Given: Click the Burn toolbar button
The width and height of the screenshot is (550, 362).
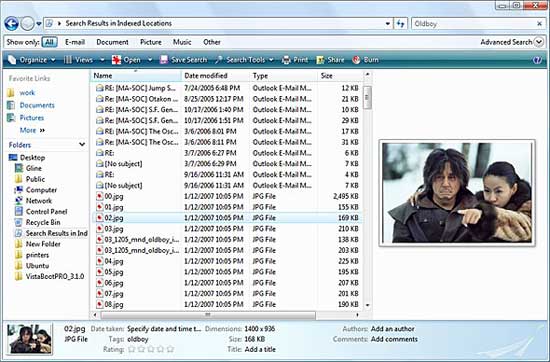Looking at the screenshot, I should tap(365, 60).
